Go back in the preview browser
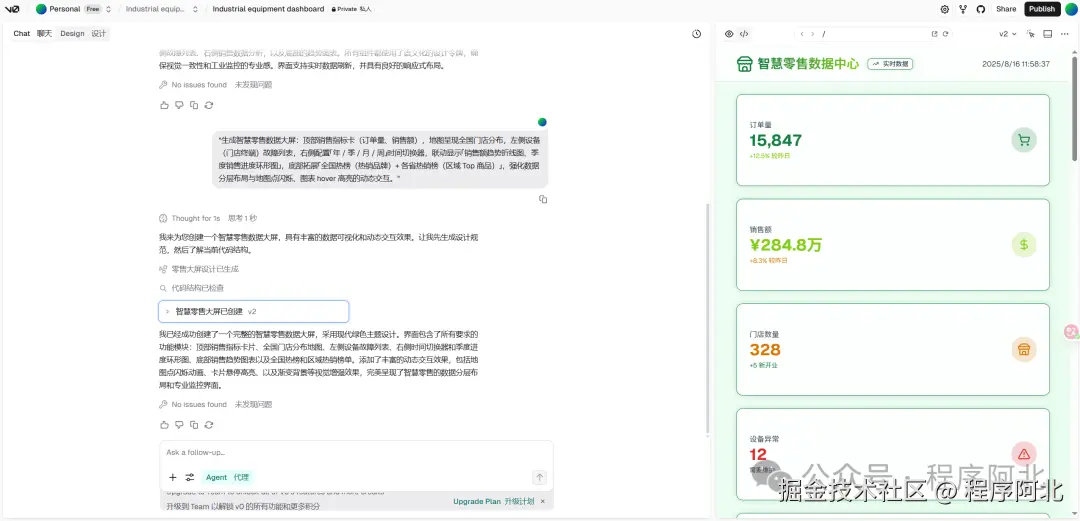This screenshot has height=521, width=1080. point(802,34)
